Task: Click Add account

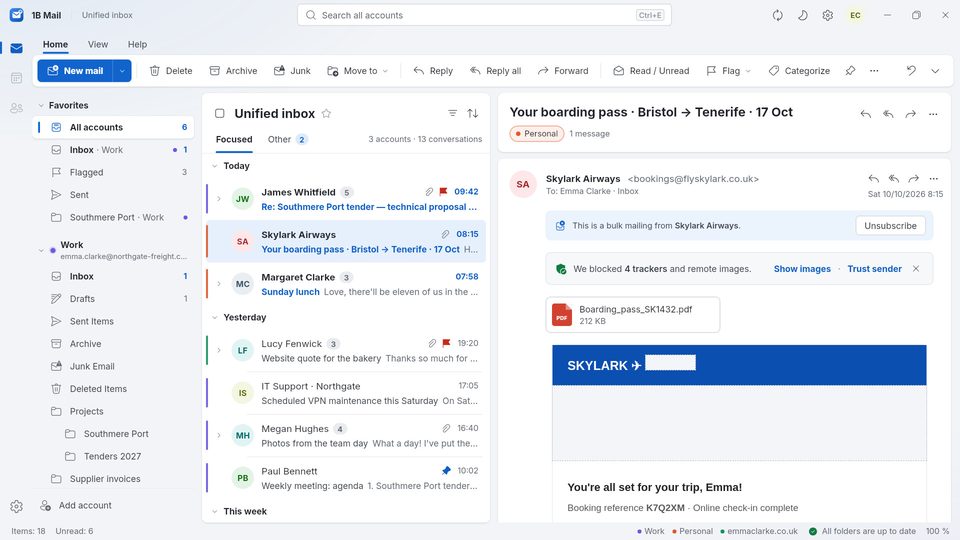Action: tap(76, 506)
